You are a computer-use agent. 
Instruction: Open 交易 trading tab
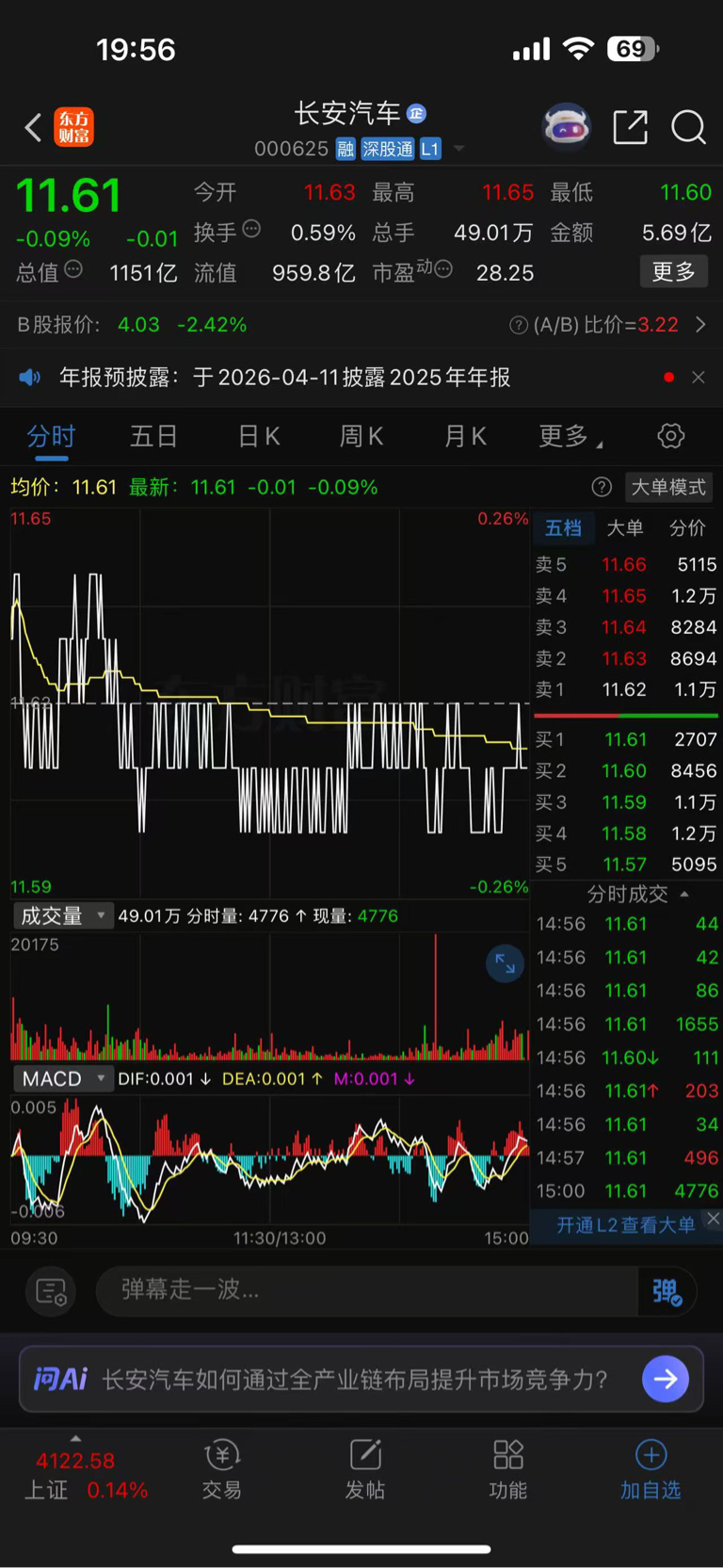pyautogui.click(x=222, y=1470)
